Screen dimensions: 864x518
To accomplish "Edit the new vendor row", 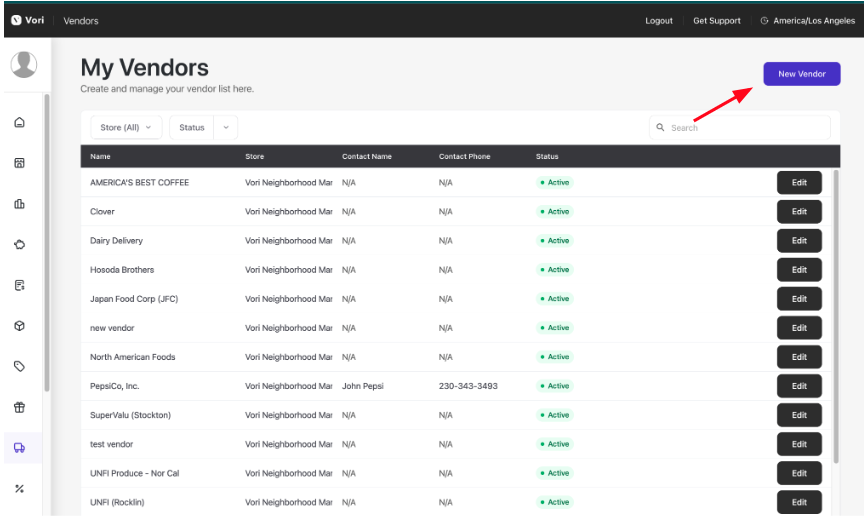I will (x=799, y=328).
